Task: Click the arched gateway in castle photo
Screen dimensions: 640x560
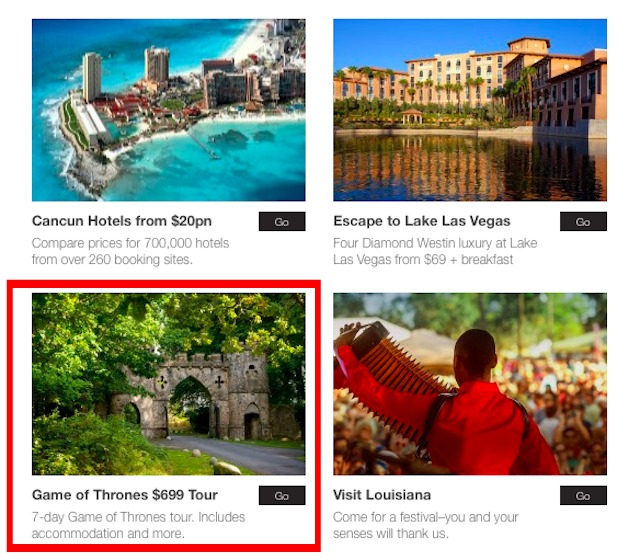Action: (192, 404)
